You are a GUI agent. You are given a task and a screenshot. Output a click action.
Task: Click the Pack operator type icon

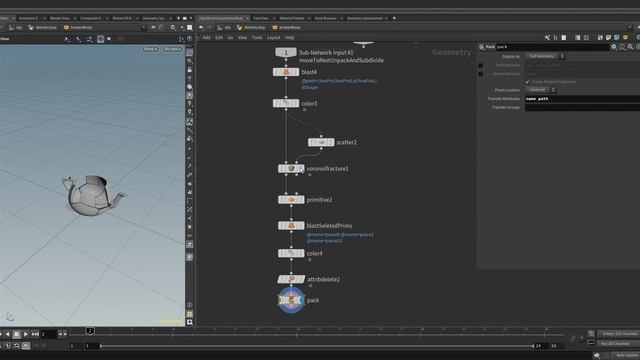tap(482, 47)
